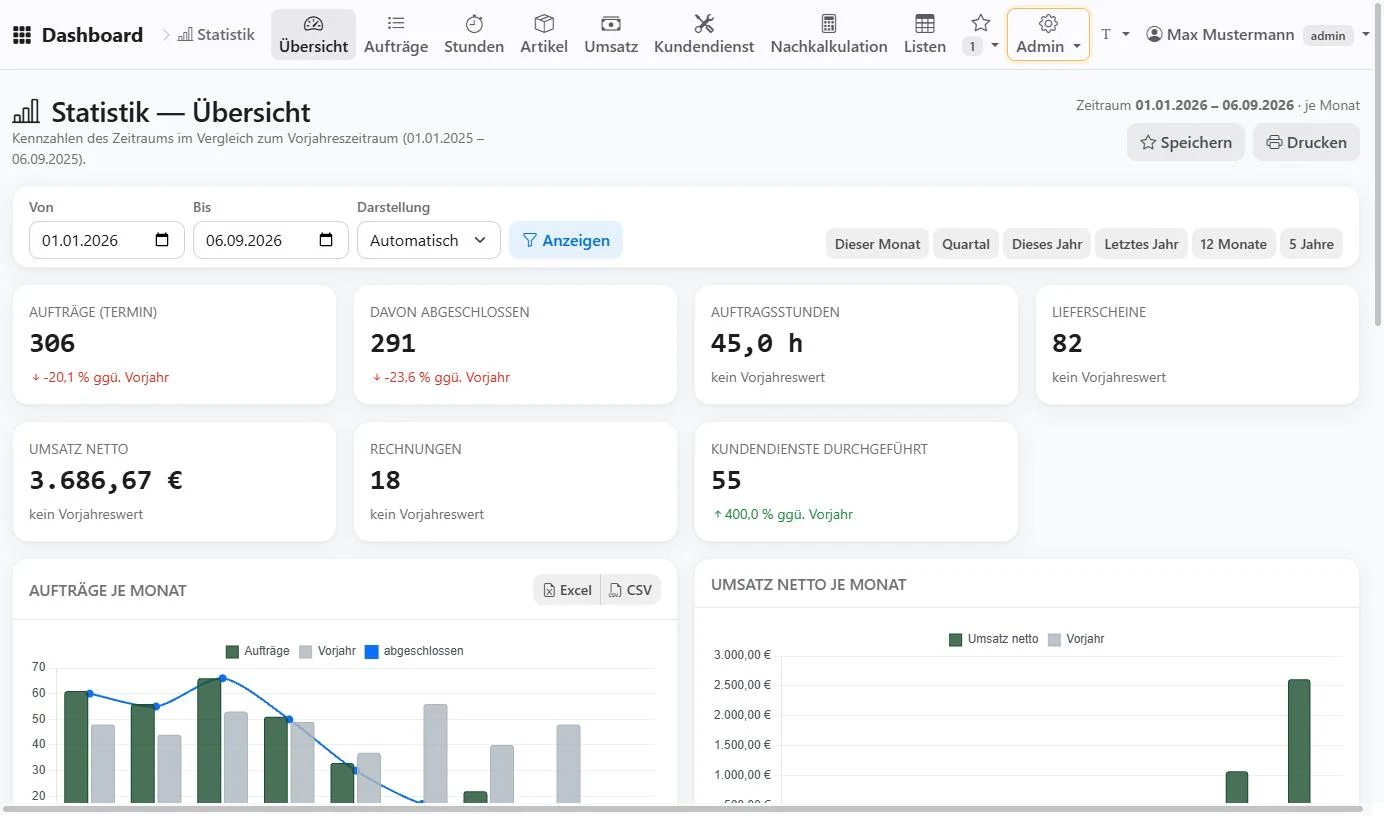Click the Aufträge (Termin) value 306
Screen dimensions: 1384x815
[x=52, y=344]
